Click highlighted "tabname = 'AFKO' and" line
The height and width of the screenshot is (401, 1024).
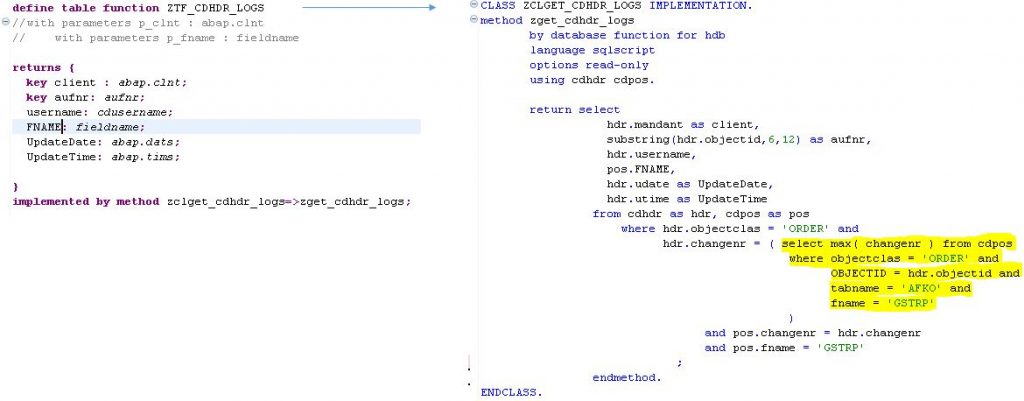pyautogui.click(x=901, y=288)
